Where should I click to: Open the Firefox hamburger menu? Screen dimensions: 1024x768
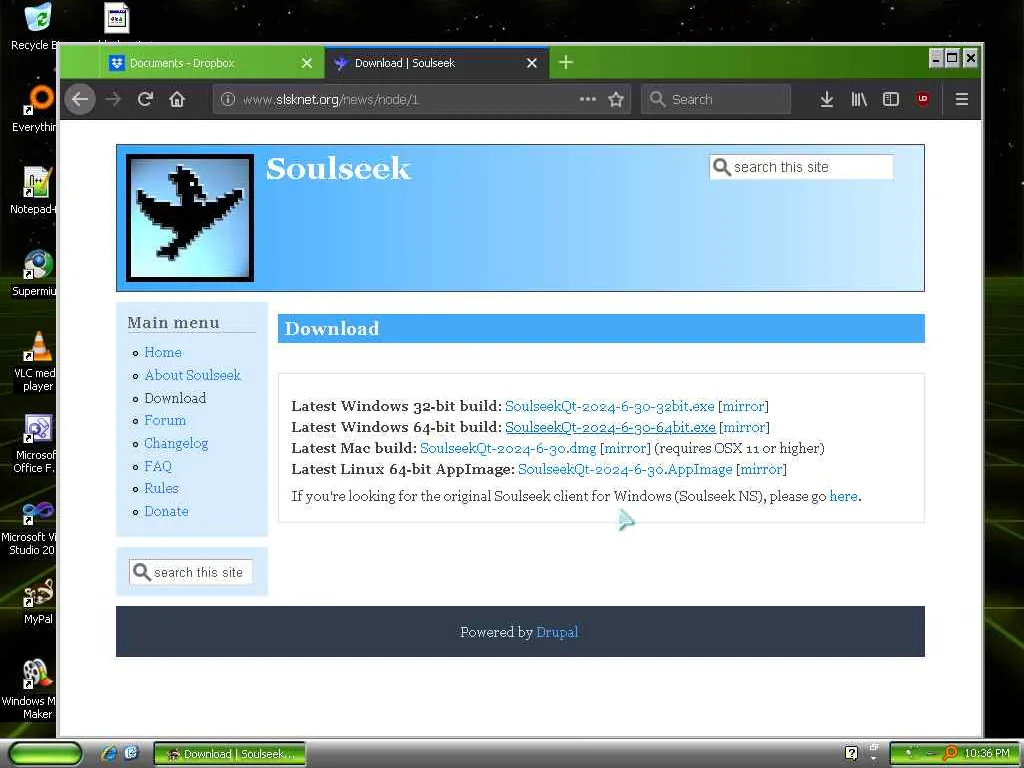pyautogui.click(x=961, y=99)
